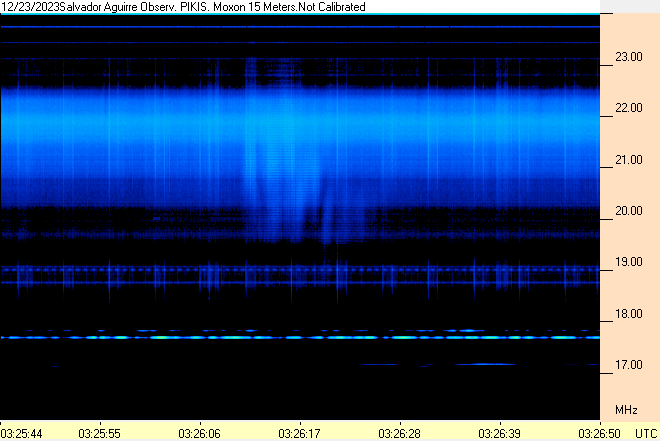
Task: Click the 03:25:44 timestamp
Action: (x=21, y=433)
